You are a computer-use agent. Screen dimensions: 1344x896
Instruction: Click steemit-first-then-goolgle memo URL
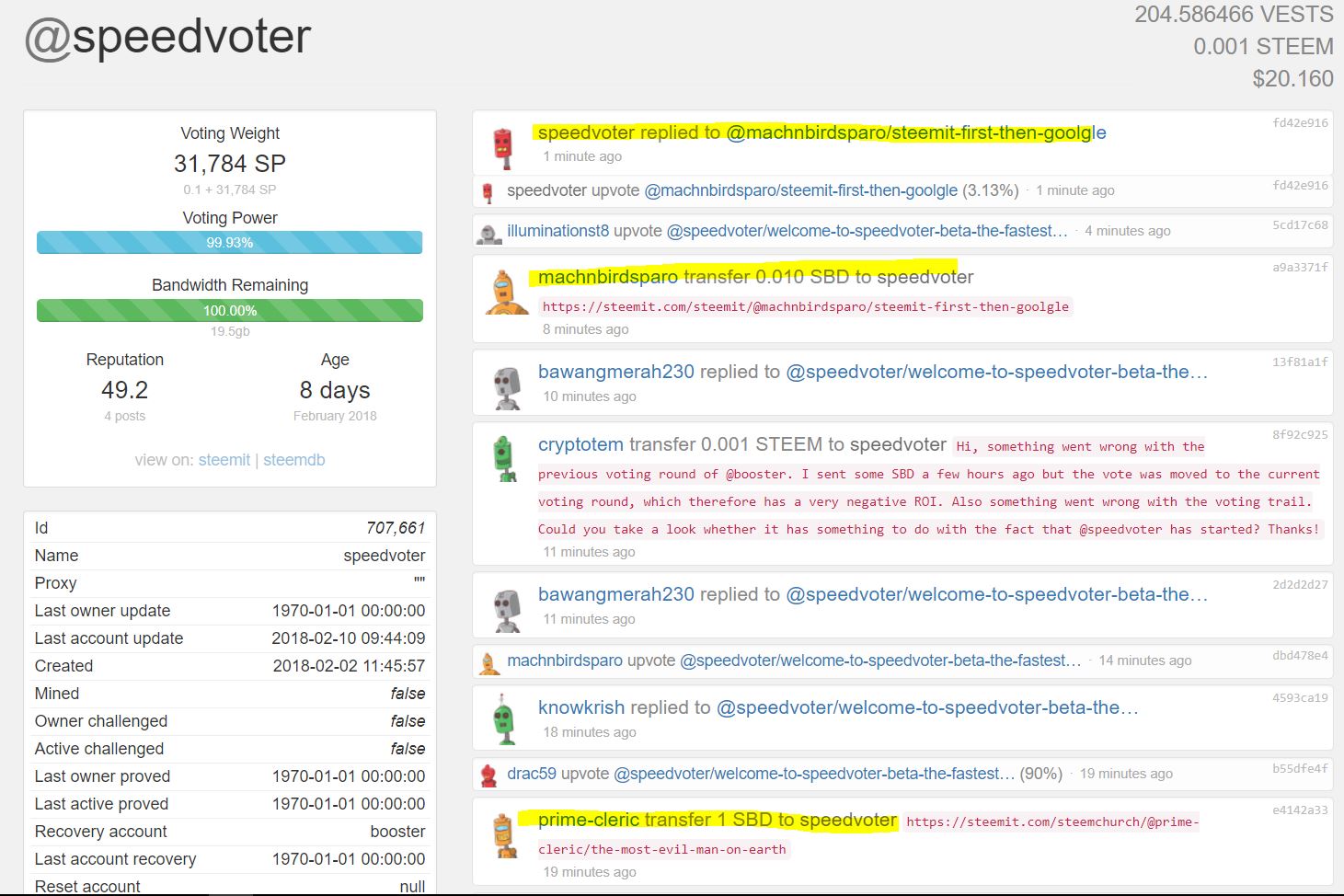point(806,306)
